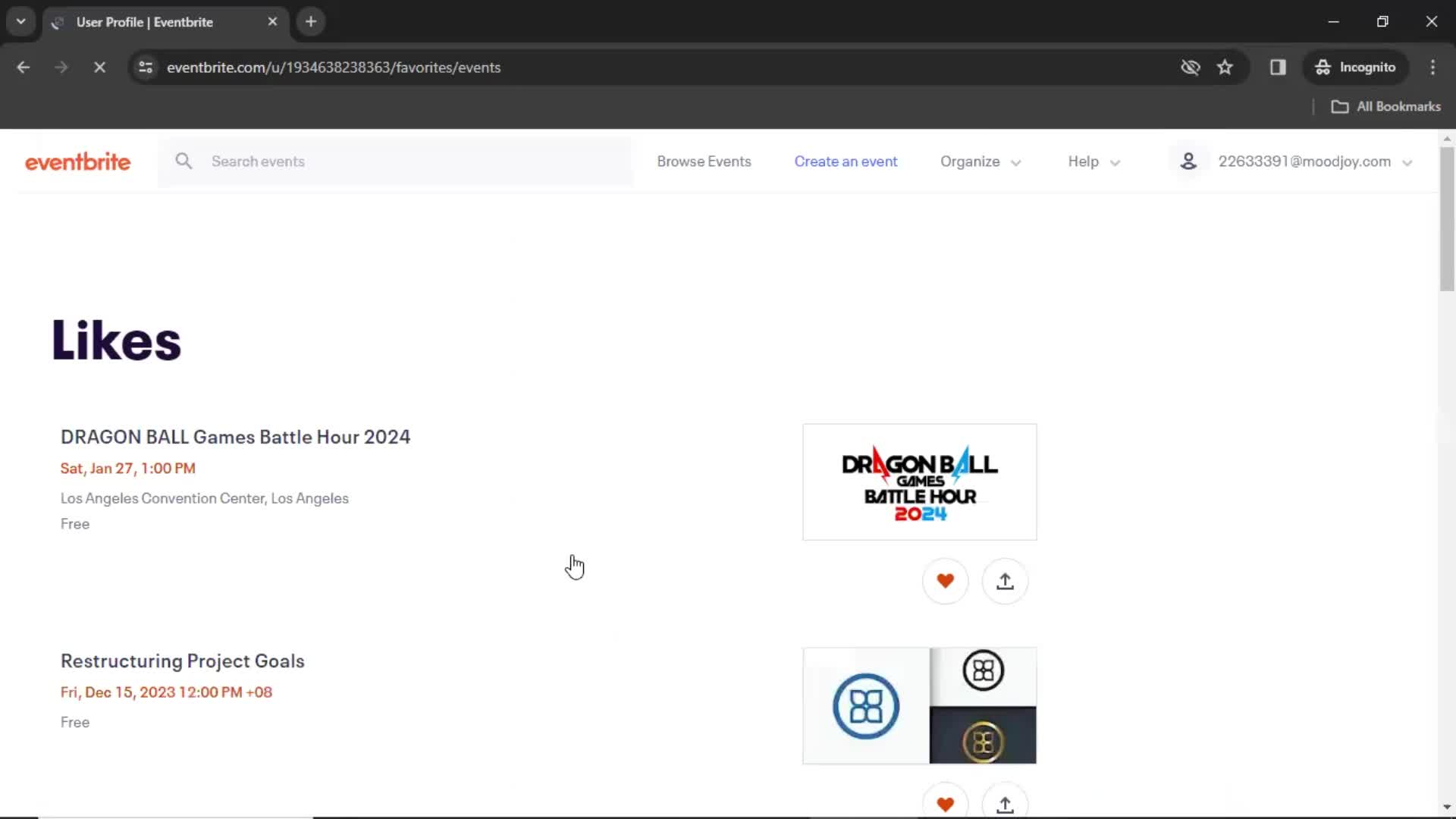Click the Likes page heading
Image resolution: width=1456 pixels, height=819 pixels.
(x=116, y=340)
